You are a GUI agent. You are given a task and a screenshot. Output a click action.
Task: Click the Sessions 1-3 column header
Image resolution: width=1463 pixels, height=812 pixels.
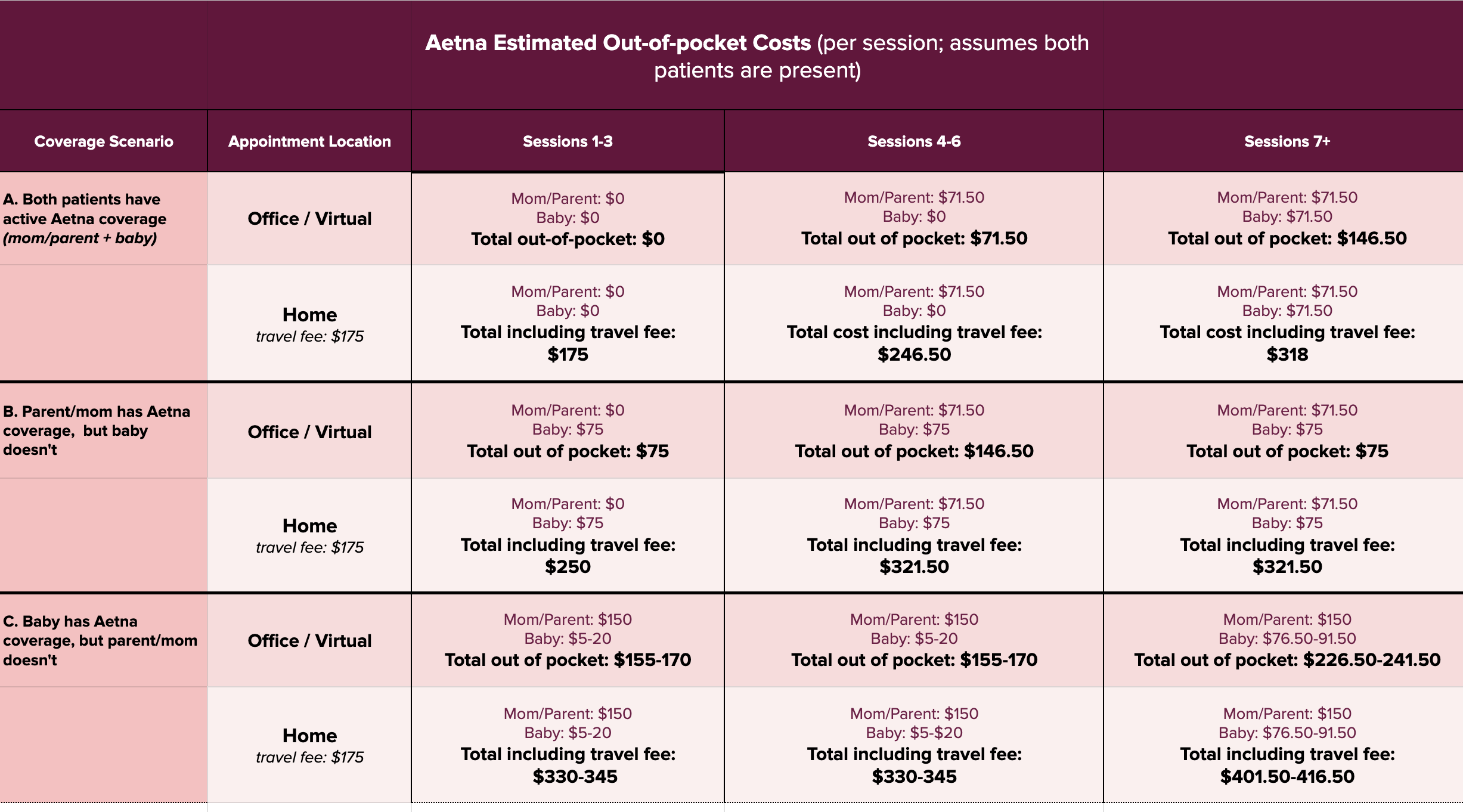(568, 141)
